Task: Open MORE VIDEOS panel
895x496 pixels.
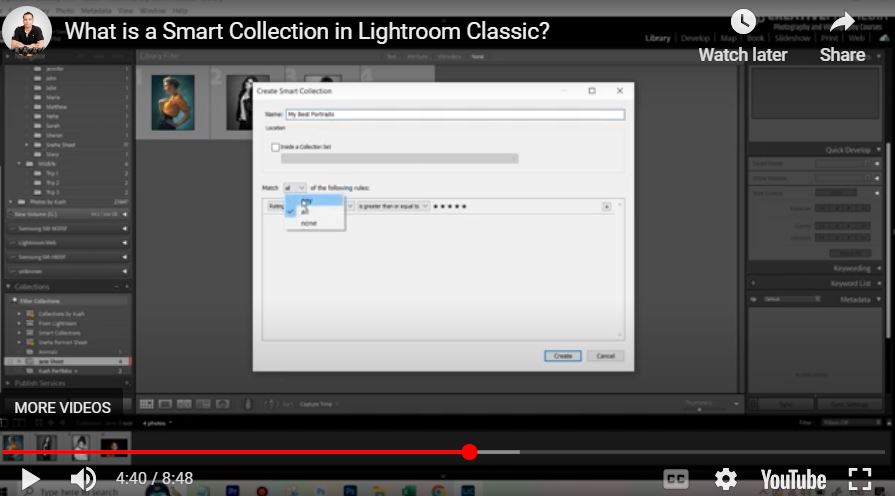Action: [x=63, y=408]
